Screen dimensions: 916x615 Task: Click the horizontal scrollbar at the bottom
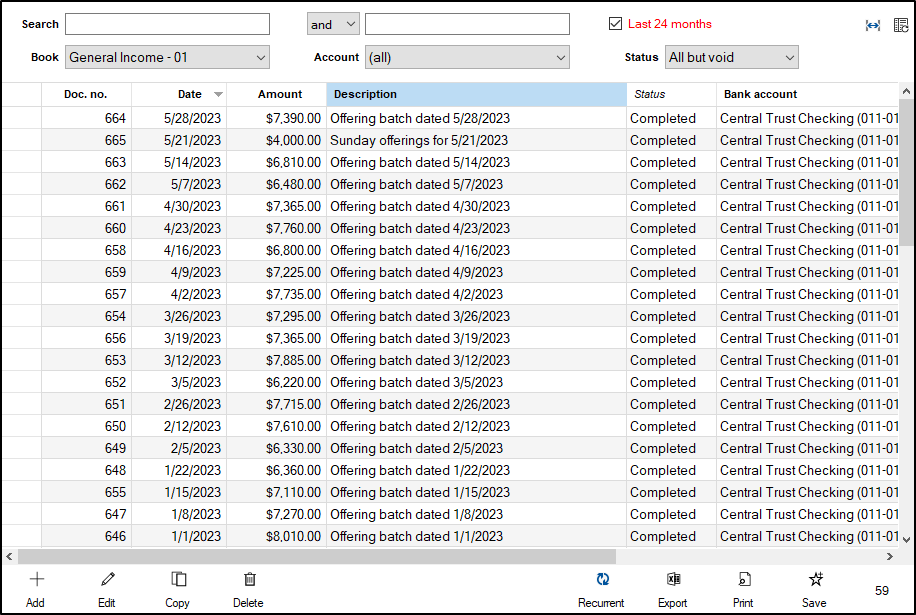316,556
